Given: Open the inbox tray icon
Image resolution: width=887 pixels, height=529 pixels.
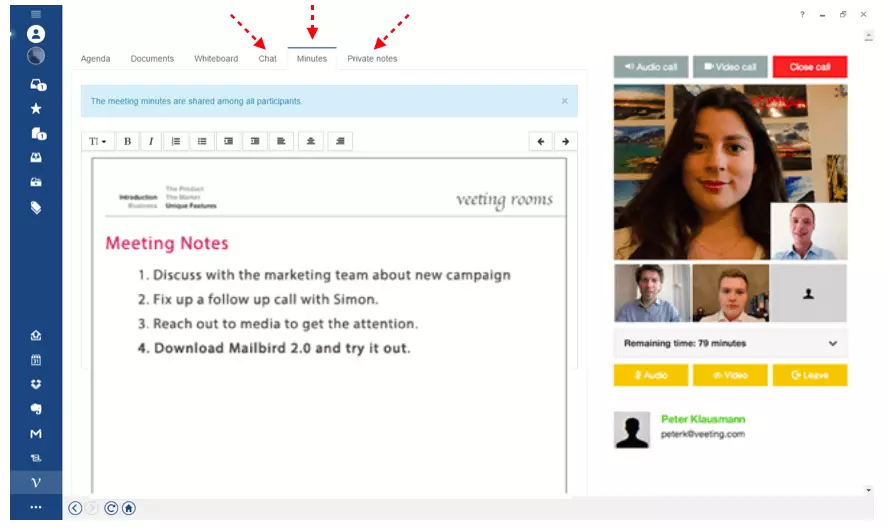Looking at the screenshot, I should tap(36, 158).
